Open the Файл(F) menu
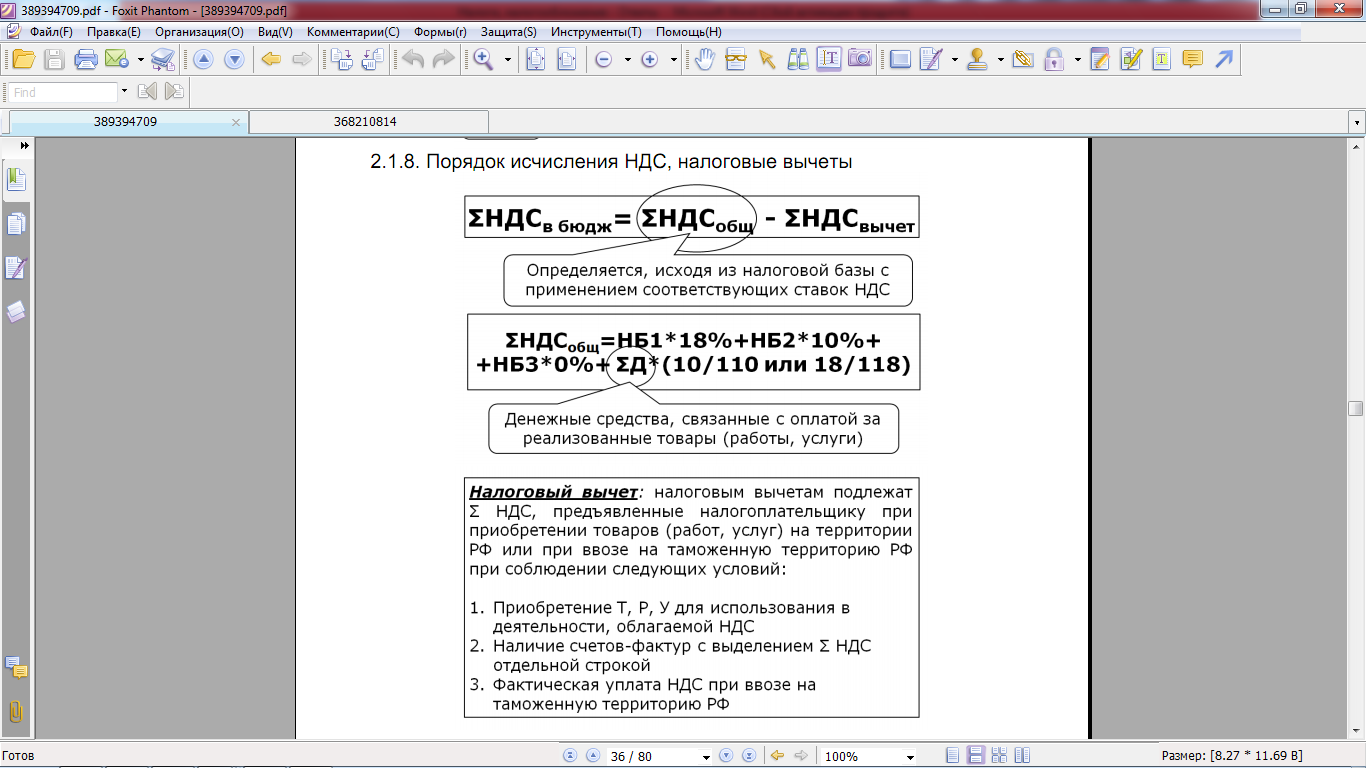The image size is (1366, 768). pos(51,32)
